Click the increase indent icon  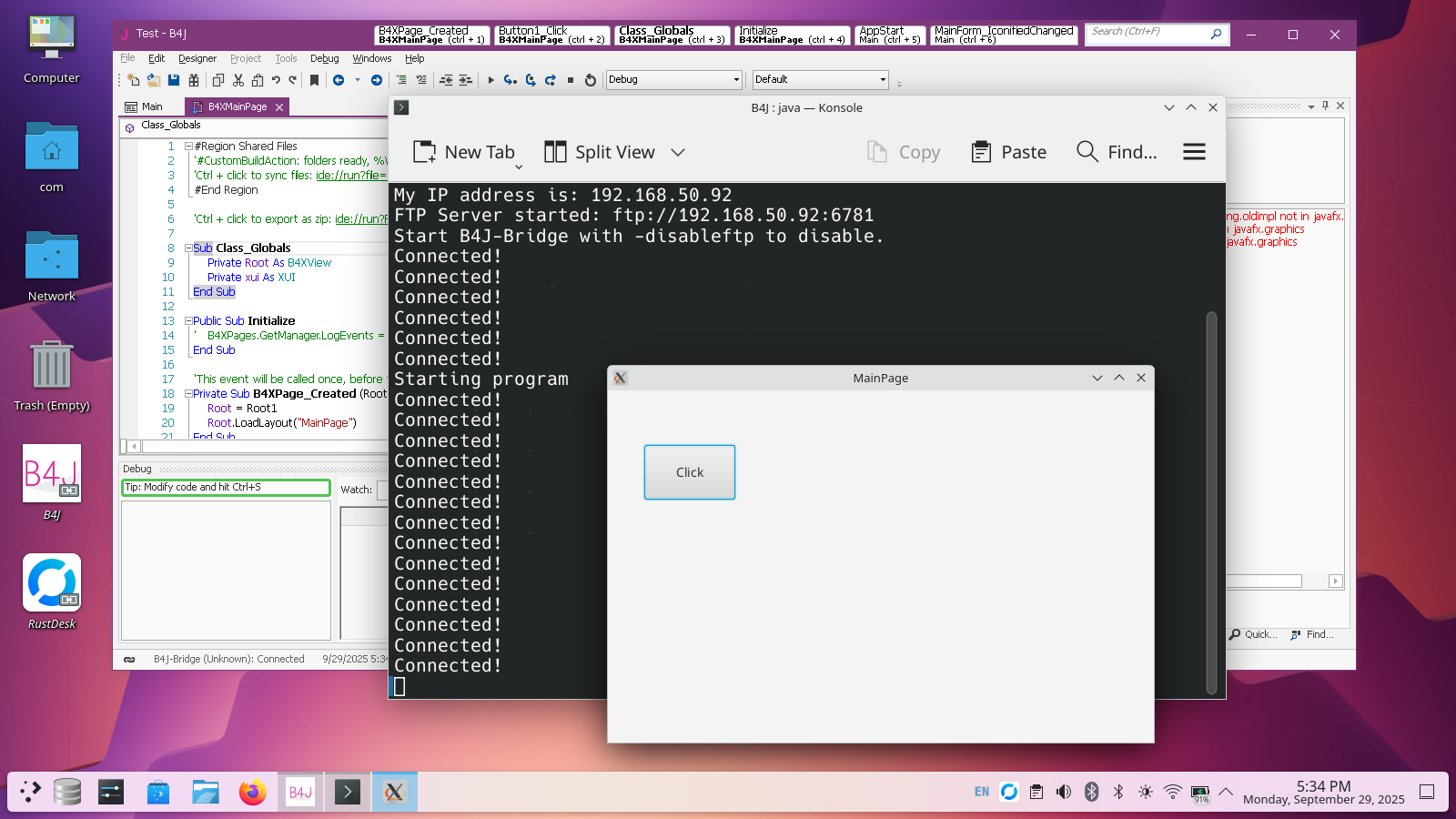466,80
